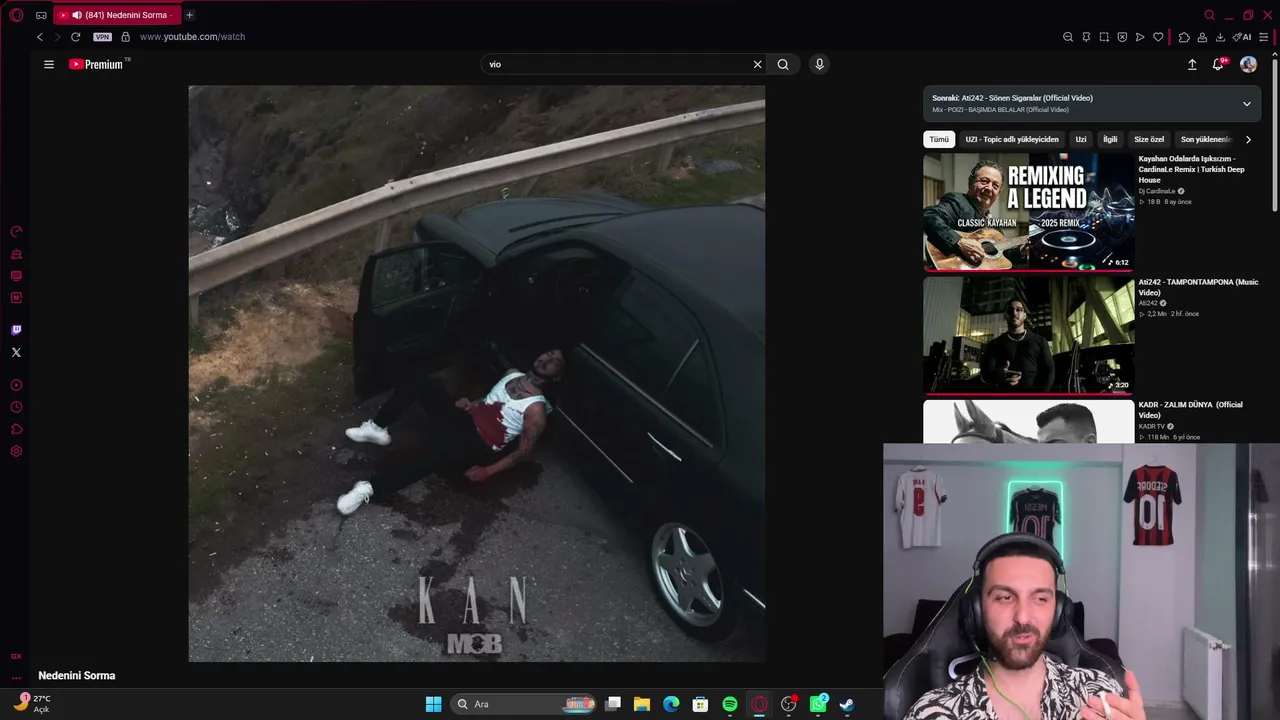Open File Explorer from the taskbar
Screen dimensions: 1280x720
point(642,704)
